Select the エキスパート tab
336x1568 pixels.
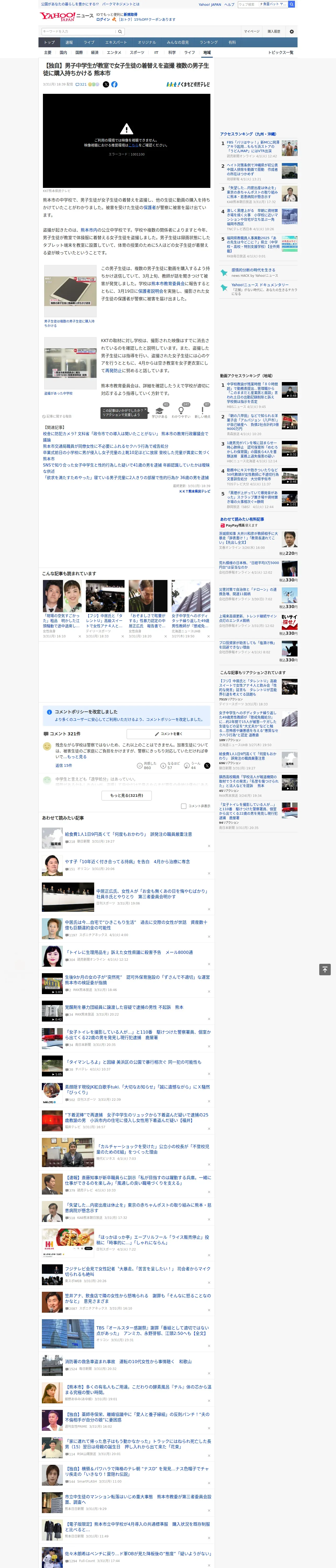click(x=116, y=43)
